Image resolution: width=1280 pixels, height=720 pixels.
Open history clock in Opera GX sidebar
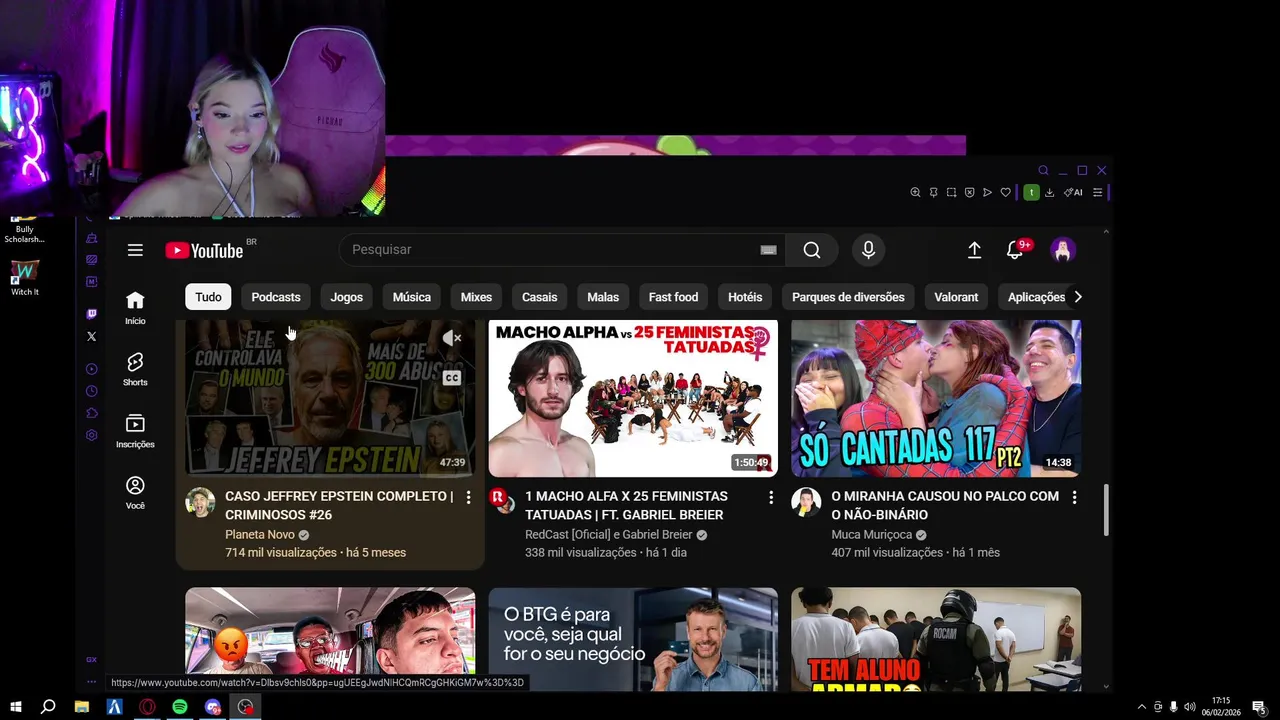(91, 391)
